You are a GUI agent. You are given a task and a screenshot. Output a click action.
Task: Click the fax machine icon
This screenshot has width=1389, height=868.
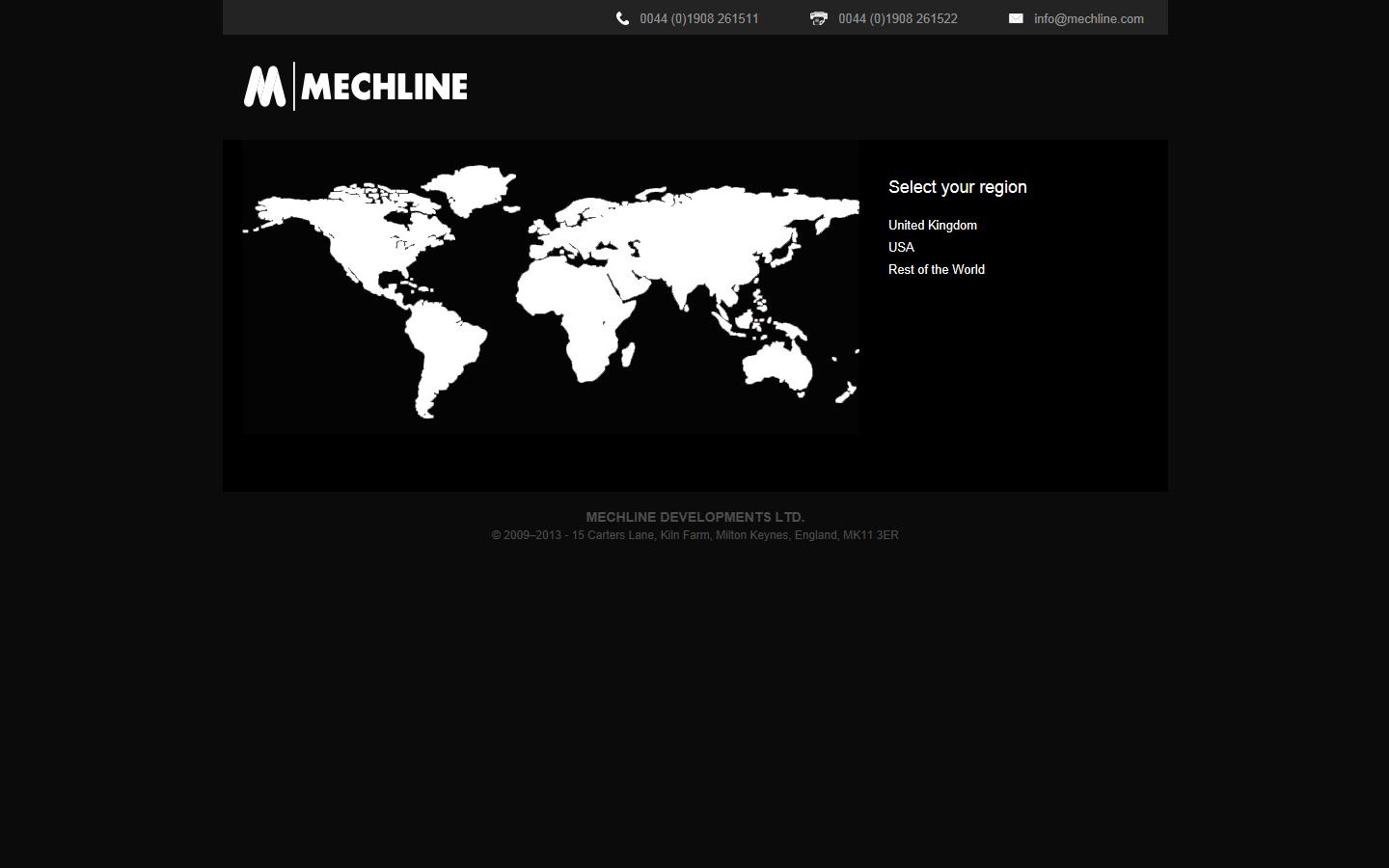tap(818, 18)
